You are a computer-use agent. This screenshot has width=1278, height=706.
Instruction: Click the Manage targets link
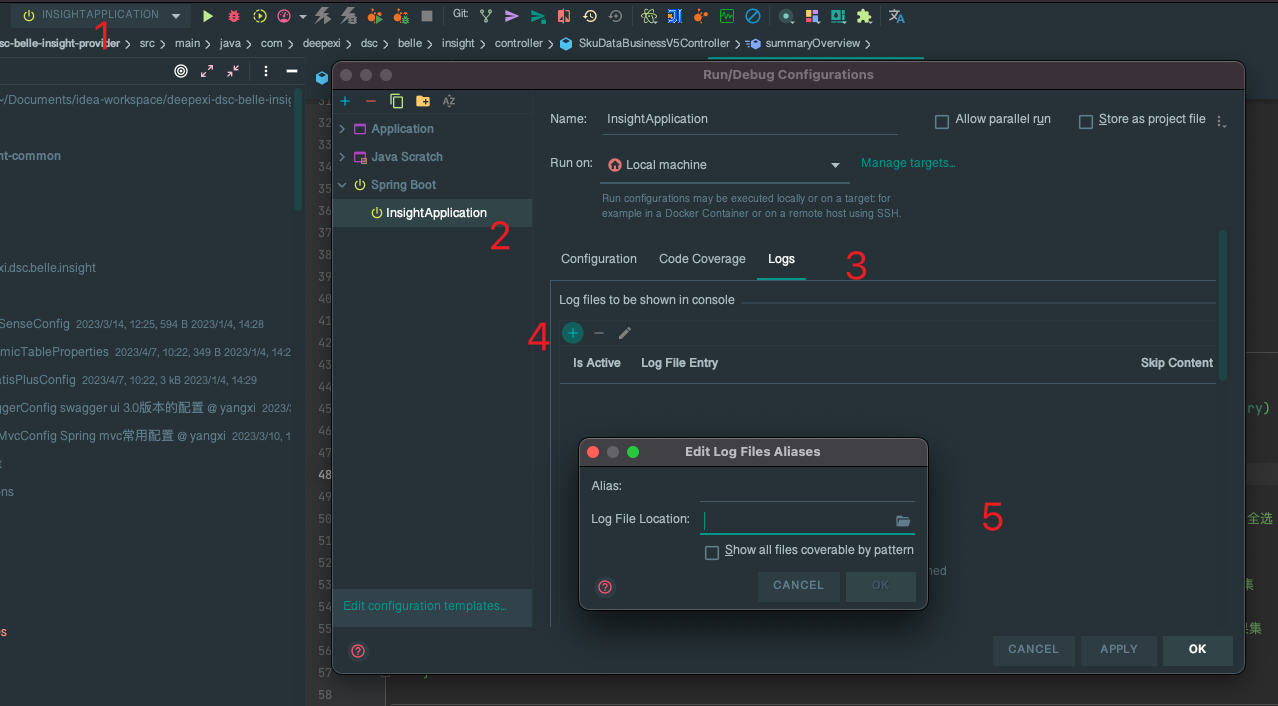click(x=908, y=163)
